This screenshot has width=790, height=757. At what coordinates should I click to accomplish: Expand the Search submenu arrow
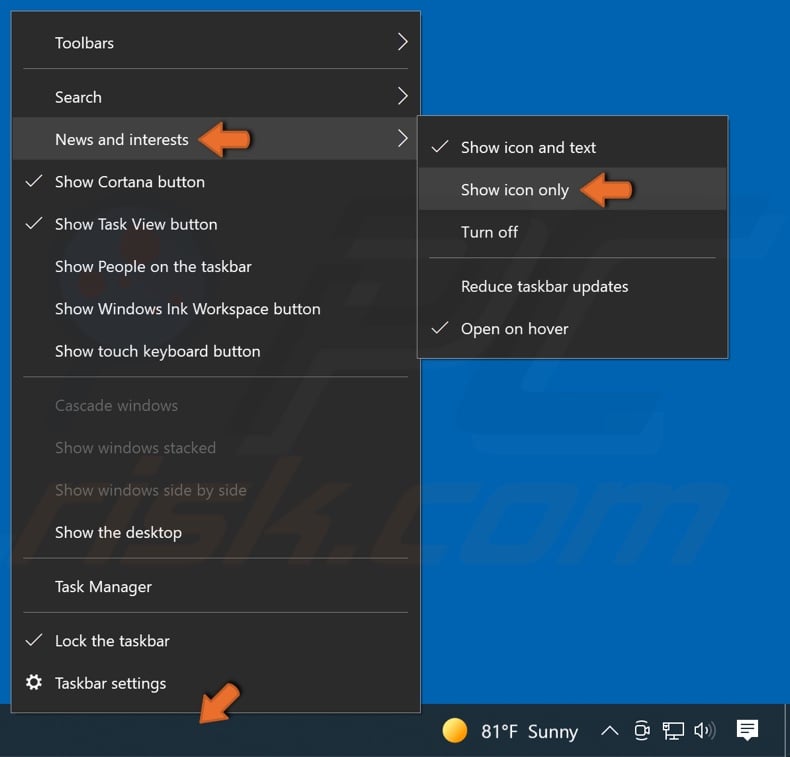(x=402, y=96)
